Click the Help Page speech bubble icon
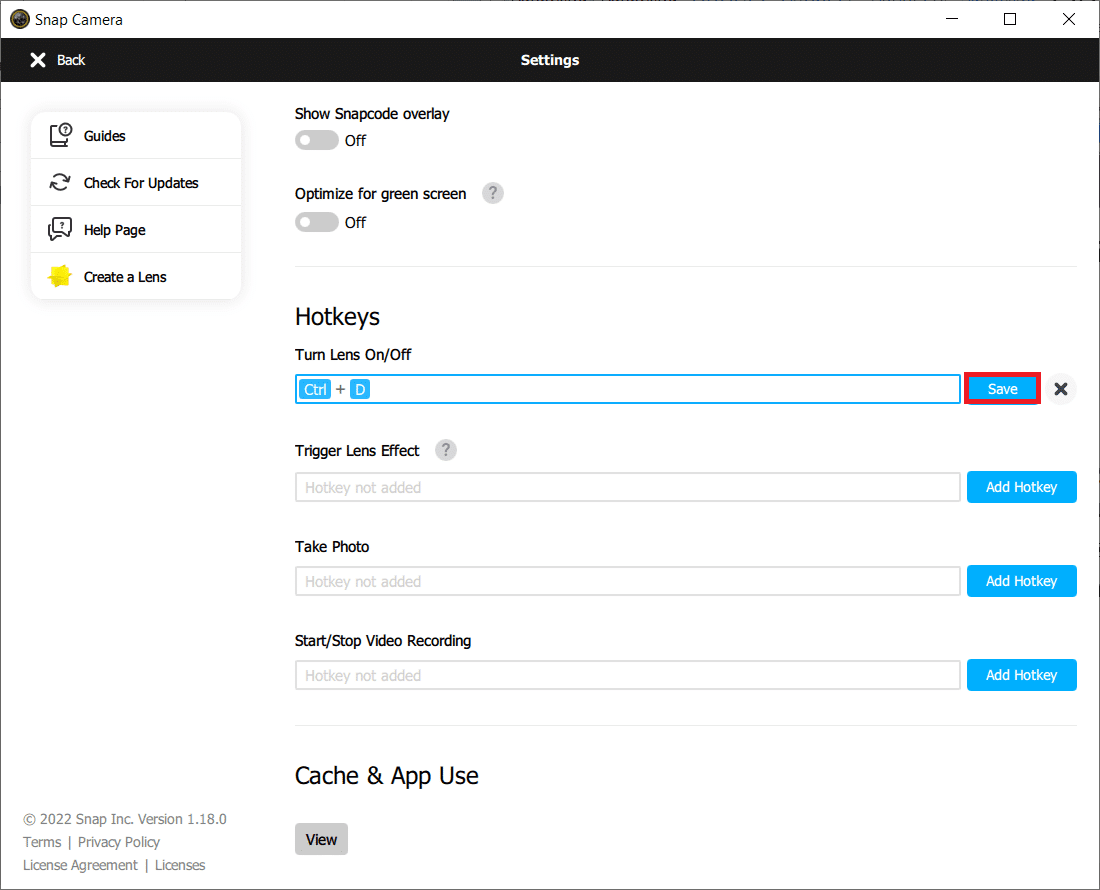Screen dimensions: 1100x890 tap(60, 230)
